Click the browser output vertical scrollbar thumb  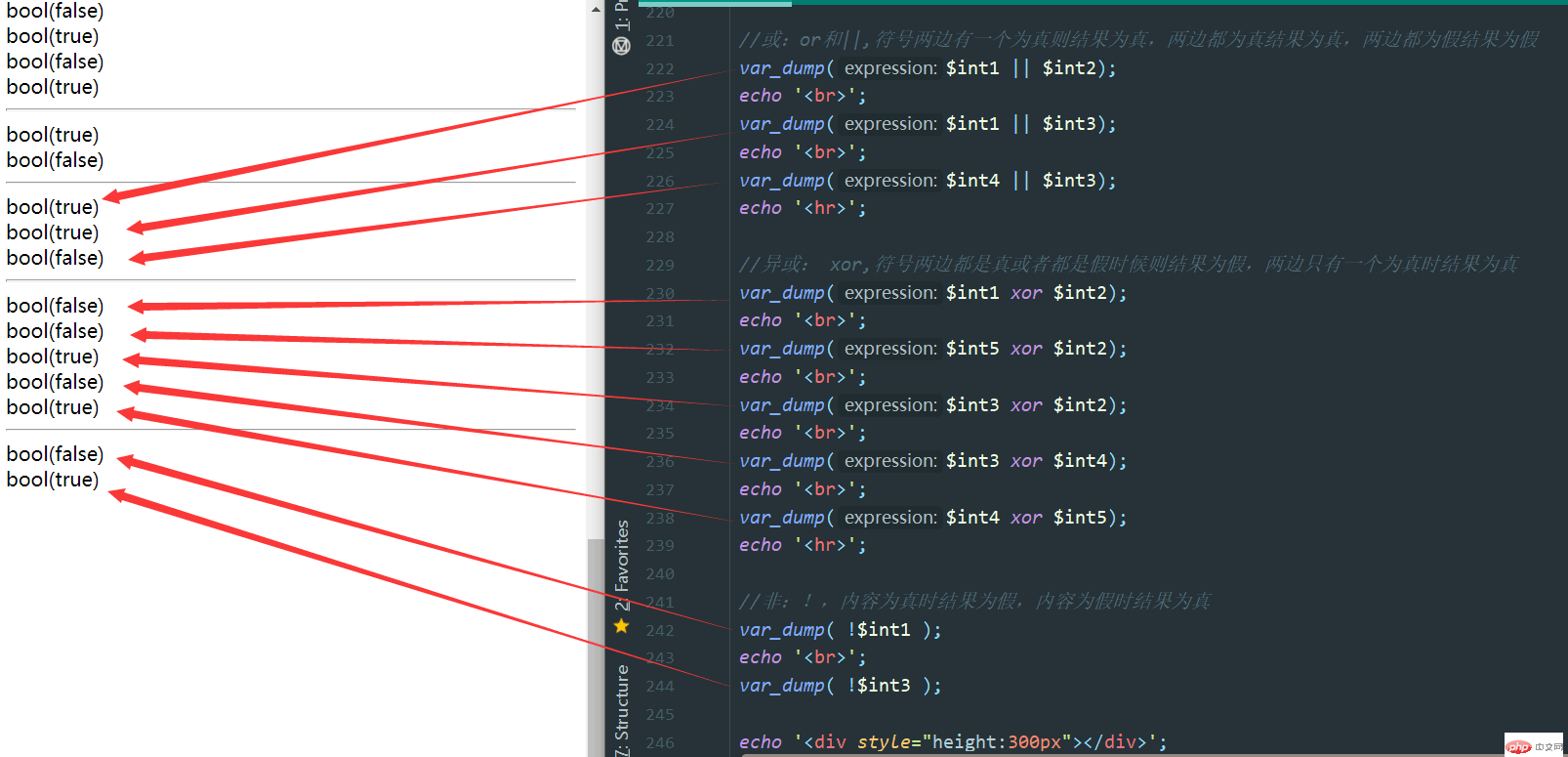click(x=596, y=647)
